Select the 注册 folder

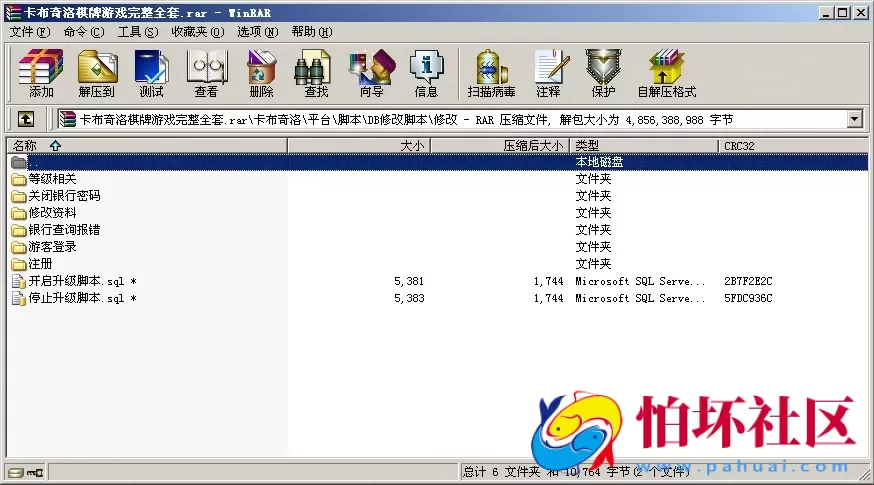[x=40, y=264]
